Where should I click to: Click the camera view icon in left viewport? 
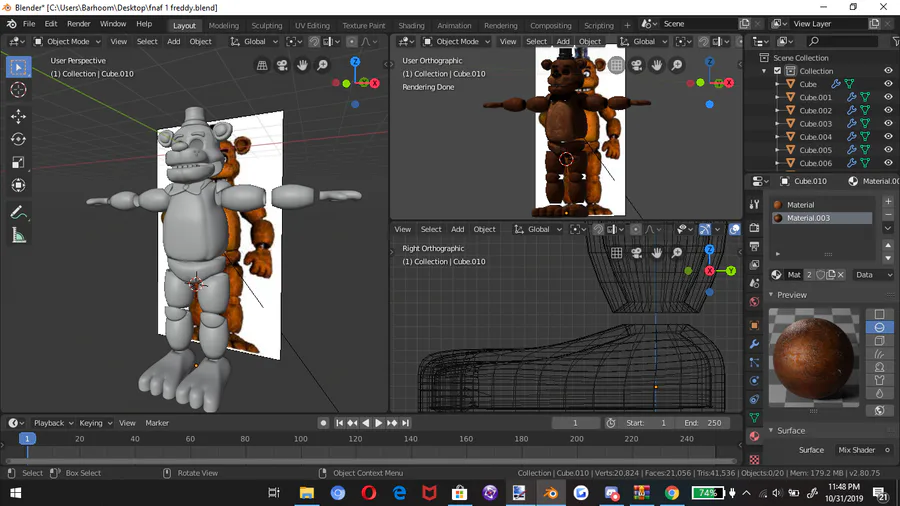[x=282, y=66]
